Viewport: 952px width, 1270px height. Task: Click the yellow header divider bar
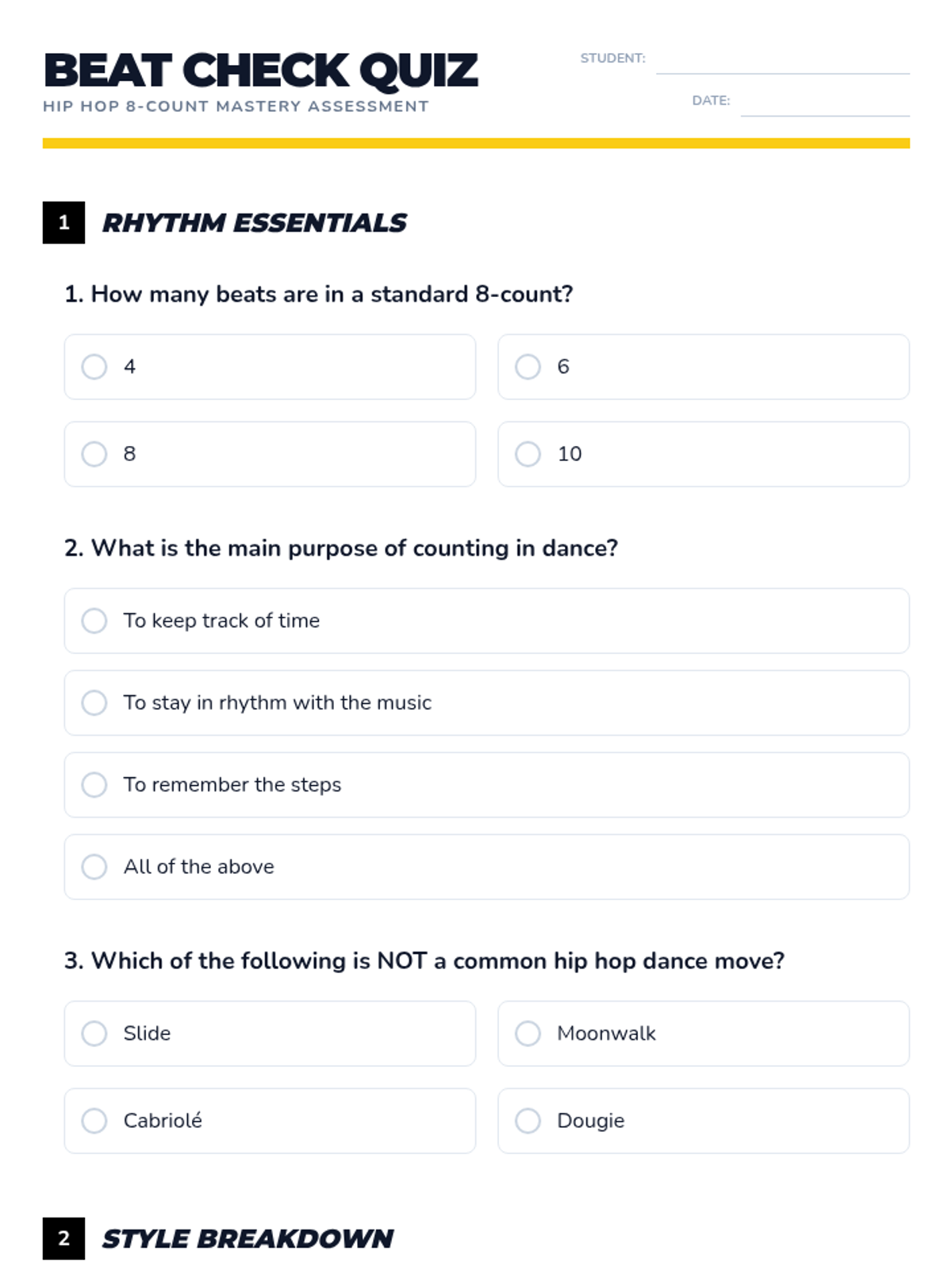pos(476,144)
